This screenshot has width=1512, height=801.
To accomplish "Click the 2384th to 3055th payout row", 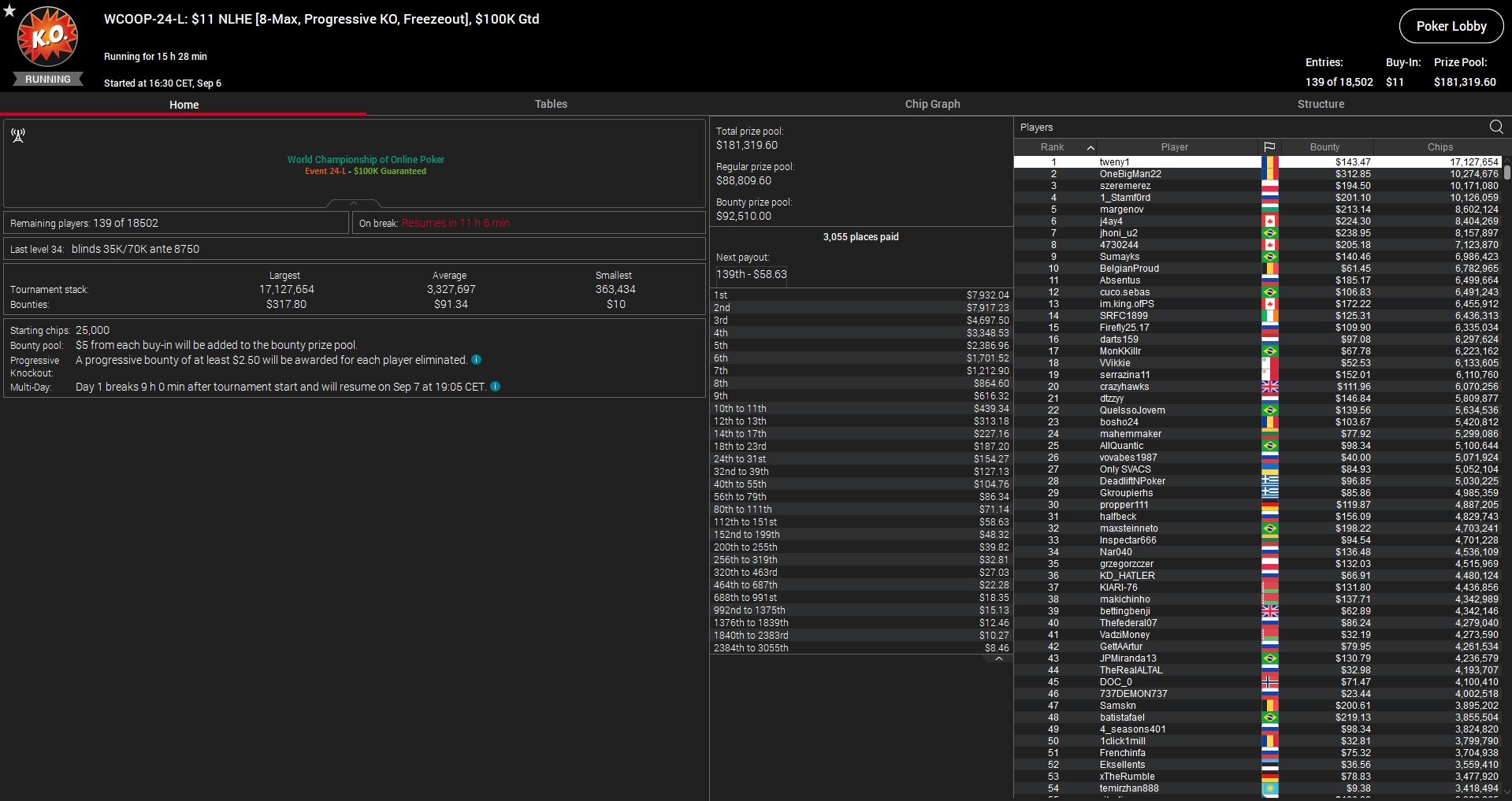I will click(x=861, y=648).
